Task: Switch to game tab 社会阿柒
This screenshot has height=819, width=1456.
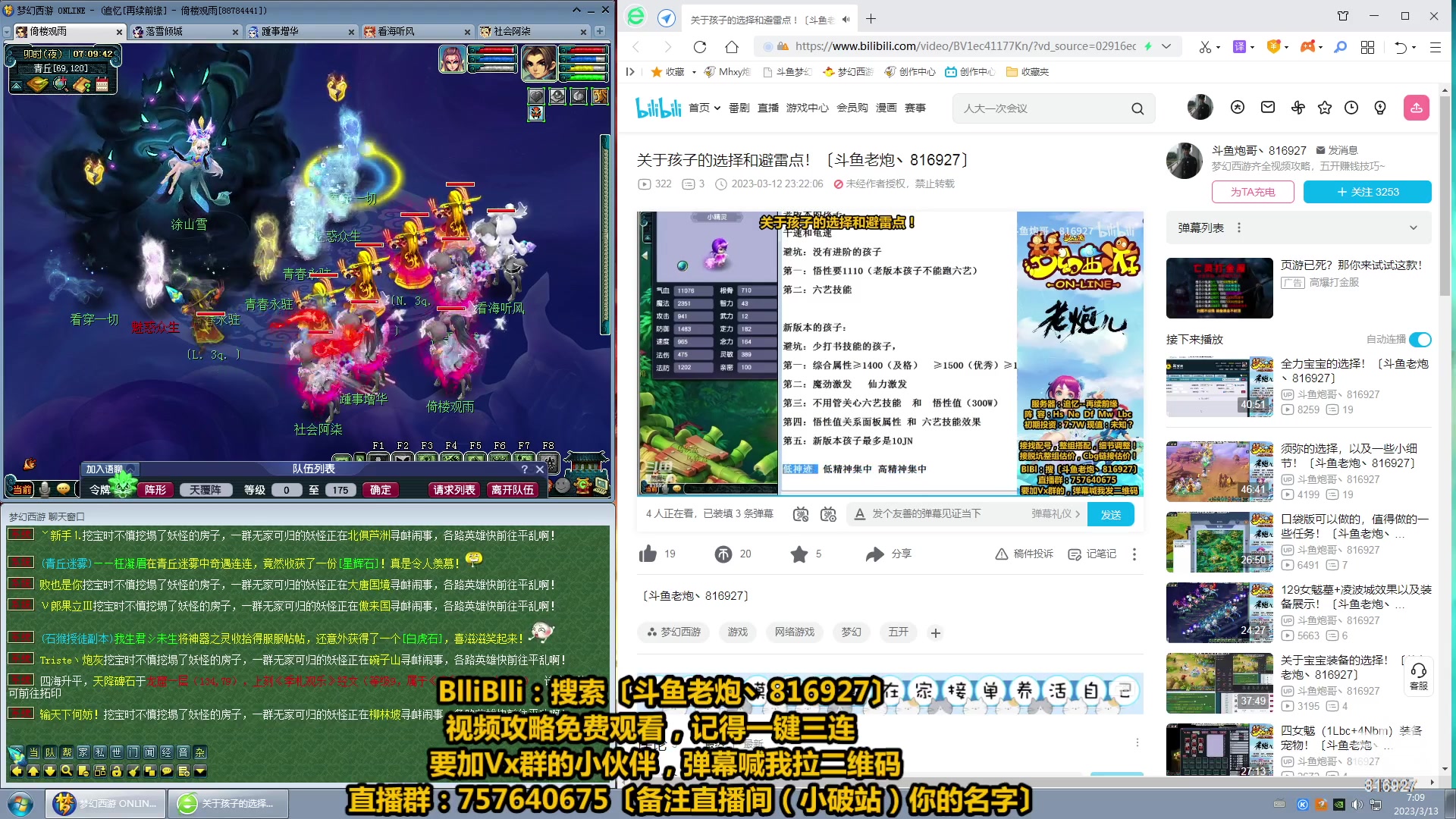Action: click(x=533, y=31)
